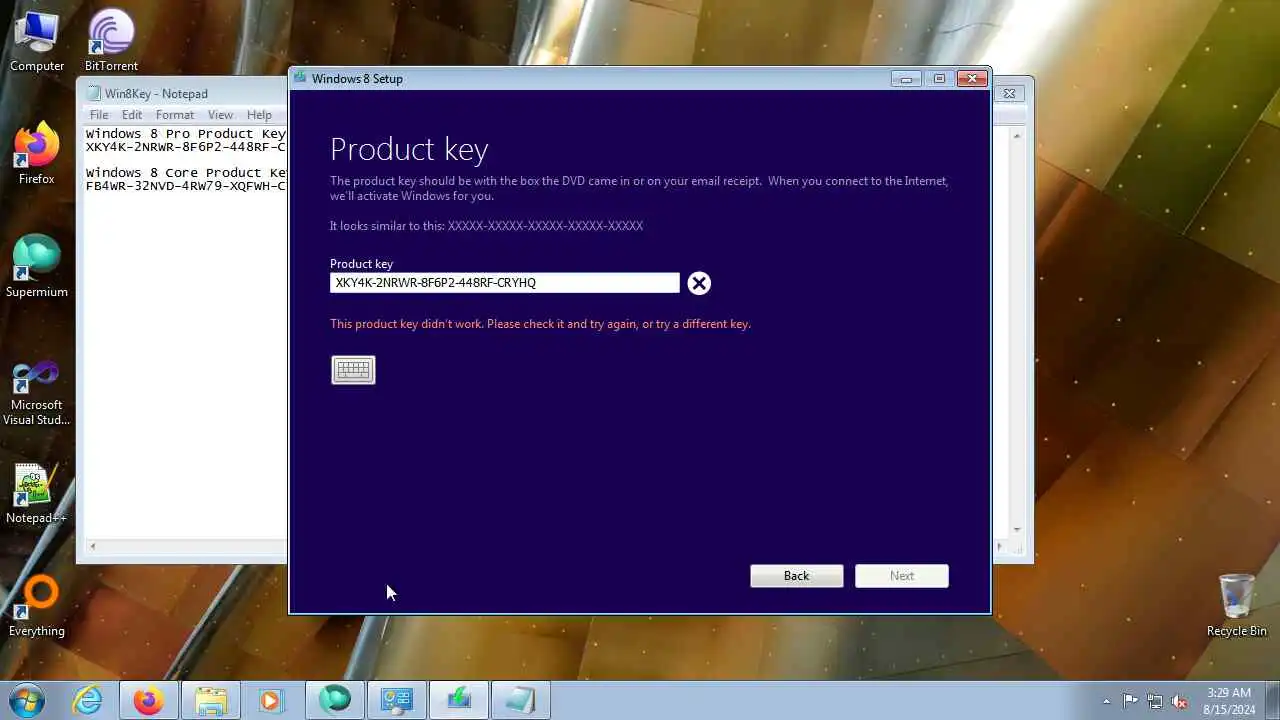Close the Windows 8 Setup window
Image resolution: width=1280 pixels, height=720 pixels.
[971, 79]
